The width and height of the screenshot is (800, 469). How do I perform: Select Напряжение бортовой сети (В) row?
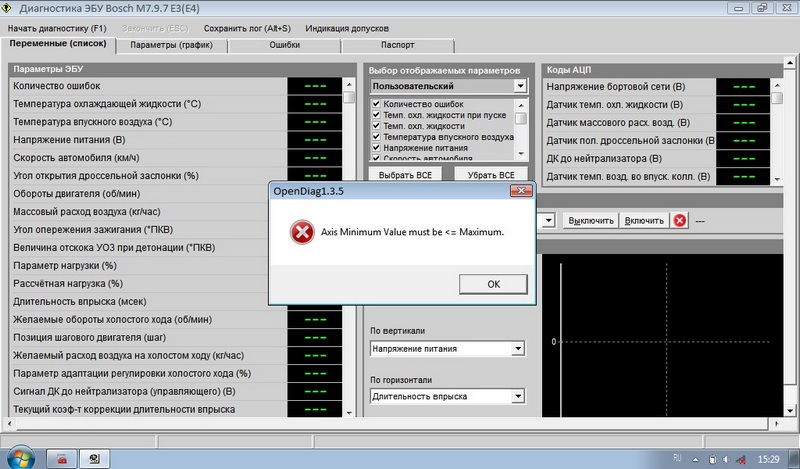coord(657,87)
